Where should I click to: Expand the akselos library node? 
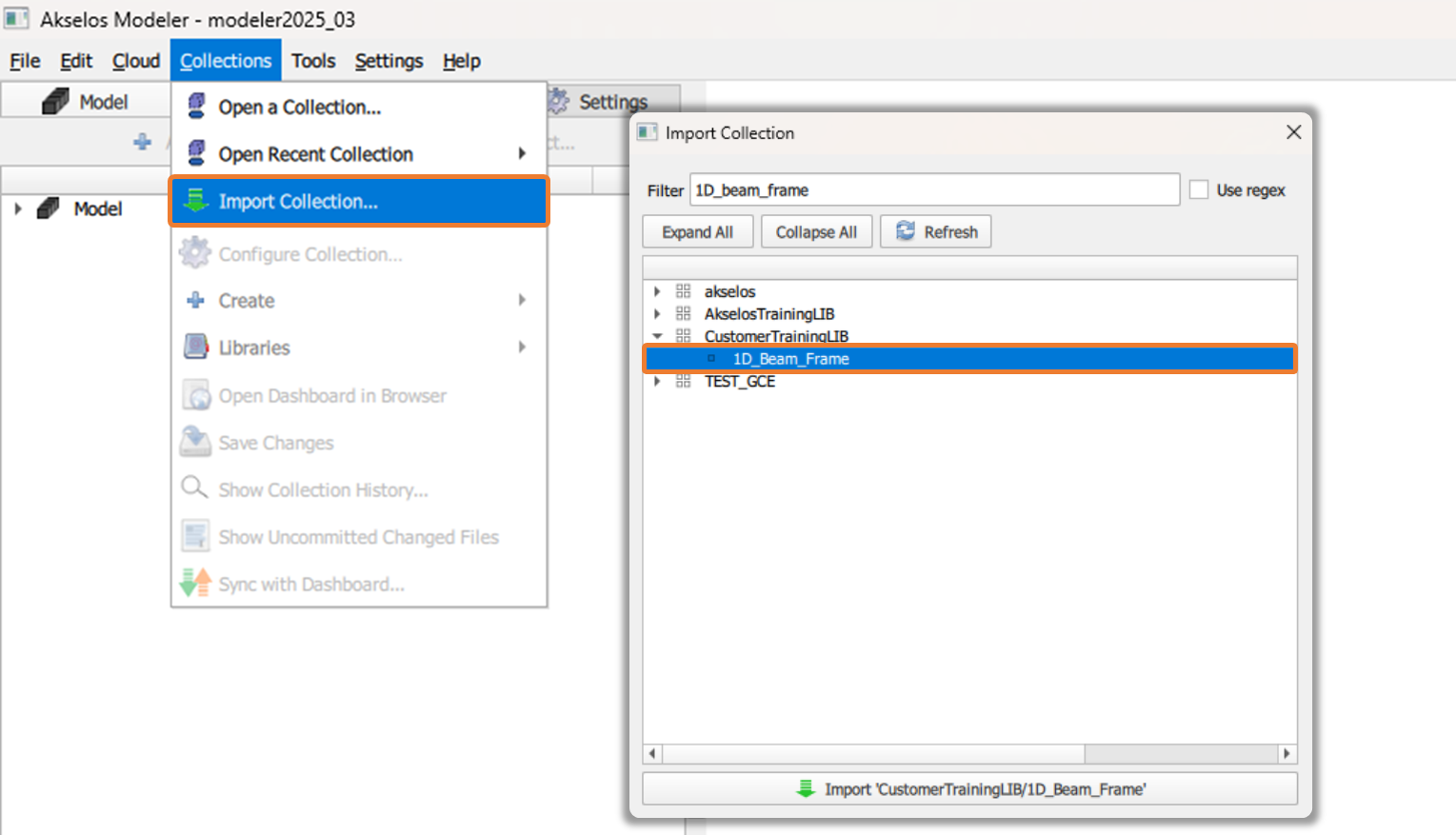[657, 291]
